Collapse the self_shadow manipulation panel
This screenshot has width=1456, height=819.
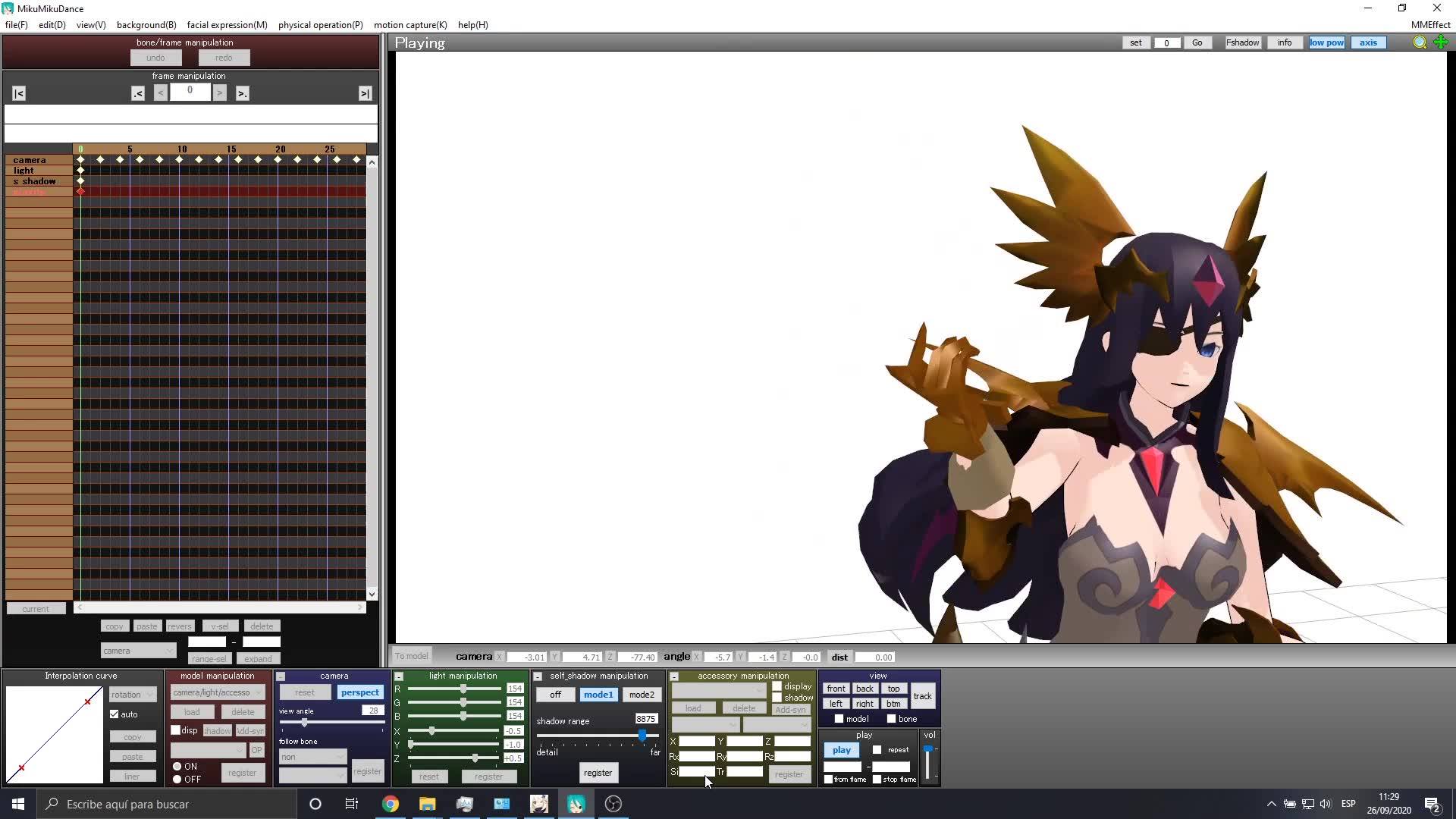(x=538, y=676)
